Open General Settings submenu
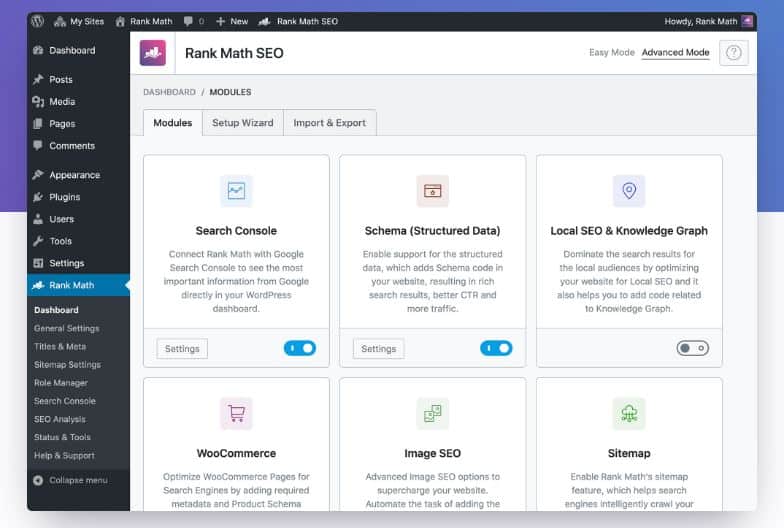The height and width of the screenshot is (528, 784). pos(66,328)
